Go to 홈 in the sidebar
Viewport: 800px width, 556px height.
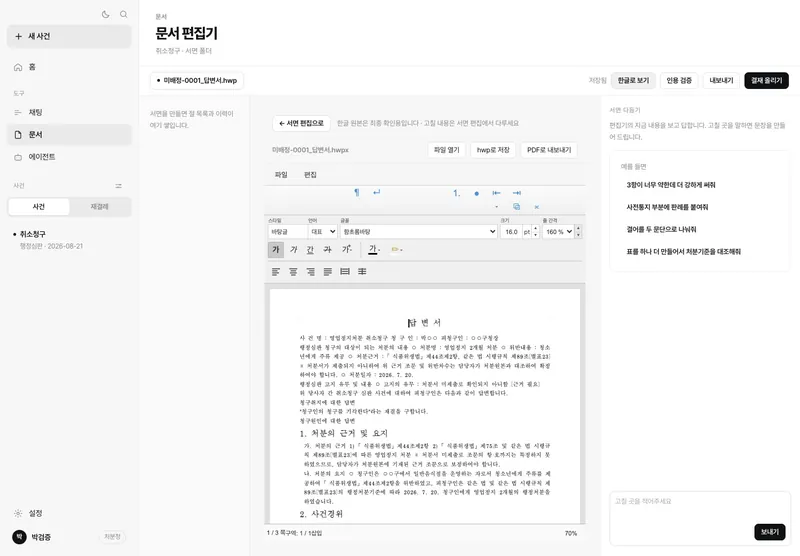[x=69, y=67]
